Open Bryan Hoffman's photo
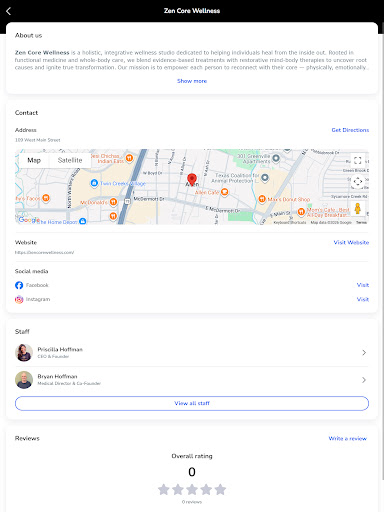The height and width of the screenshot is (512, 384). (24, 380)
